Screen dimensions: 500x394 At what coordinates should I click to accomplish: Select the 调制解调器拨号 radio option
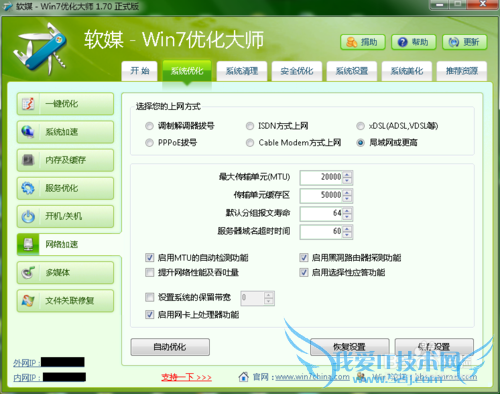click(x=149, y=126)
